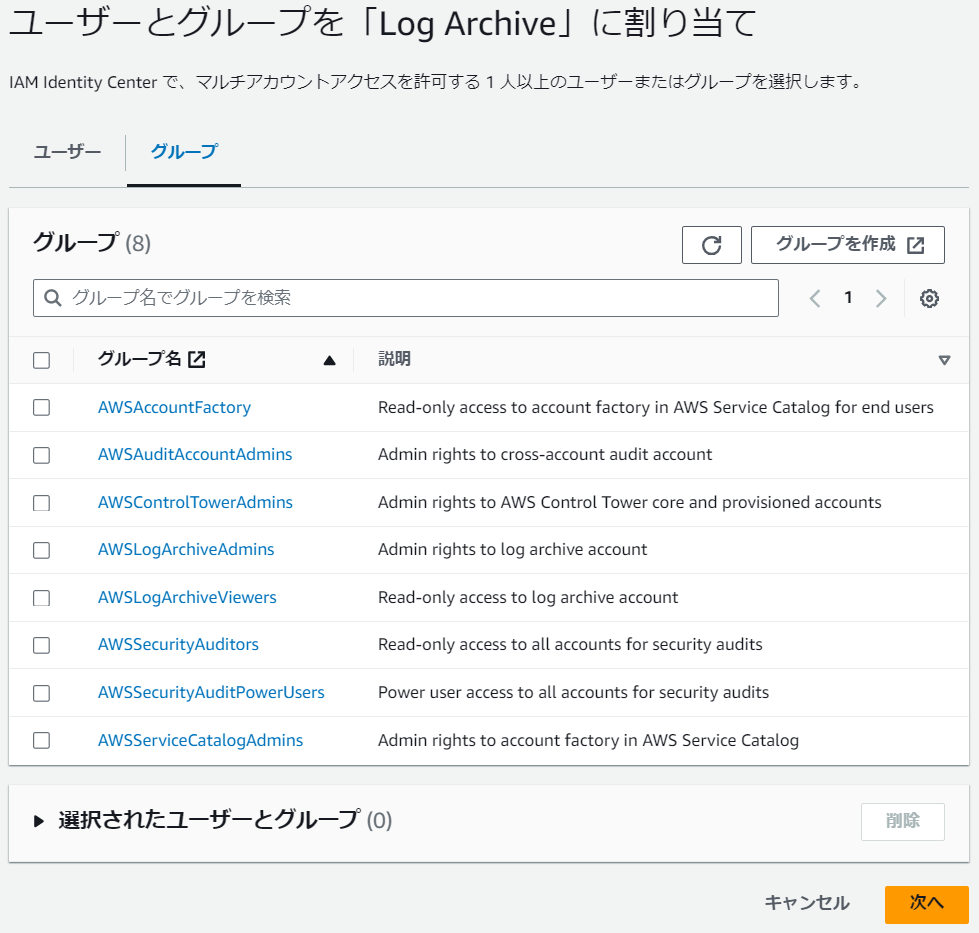Open AWSAuditAccountAdmins group link
This screenshot has height=933, width=979.
(x=195, y=455)
